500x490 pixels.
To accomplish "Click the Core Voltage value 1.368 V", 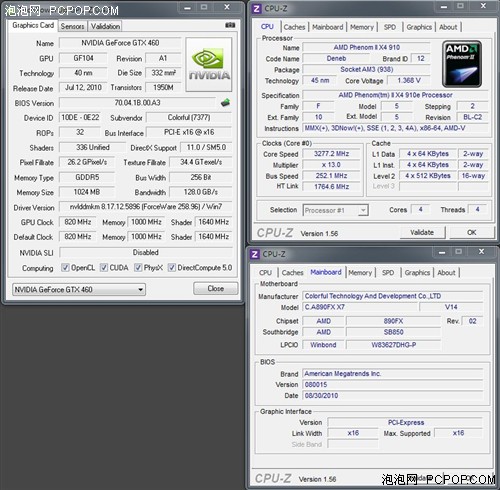I will click(409, 80).
